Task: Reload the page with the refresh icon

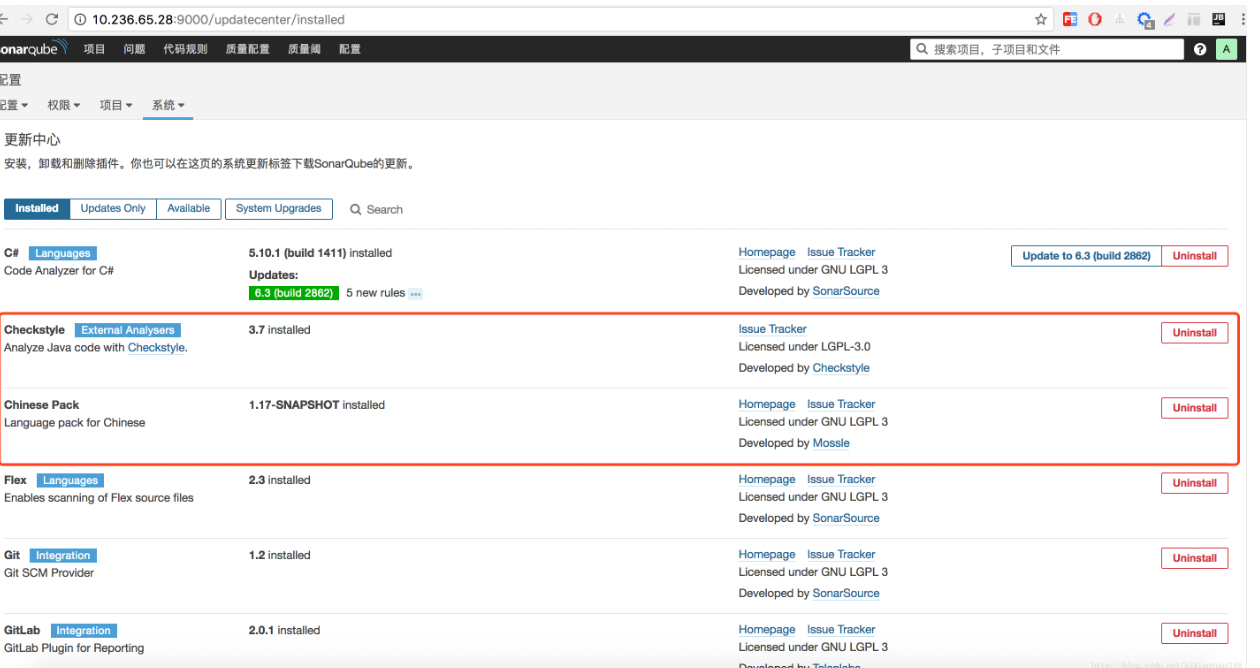Action: [x=52, y=19]
